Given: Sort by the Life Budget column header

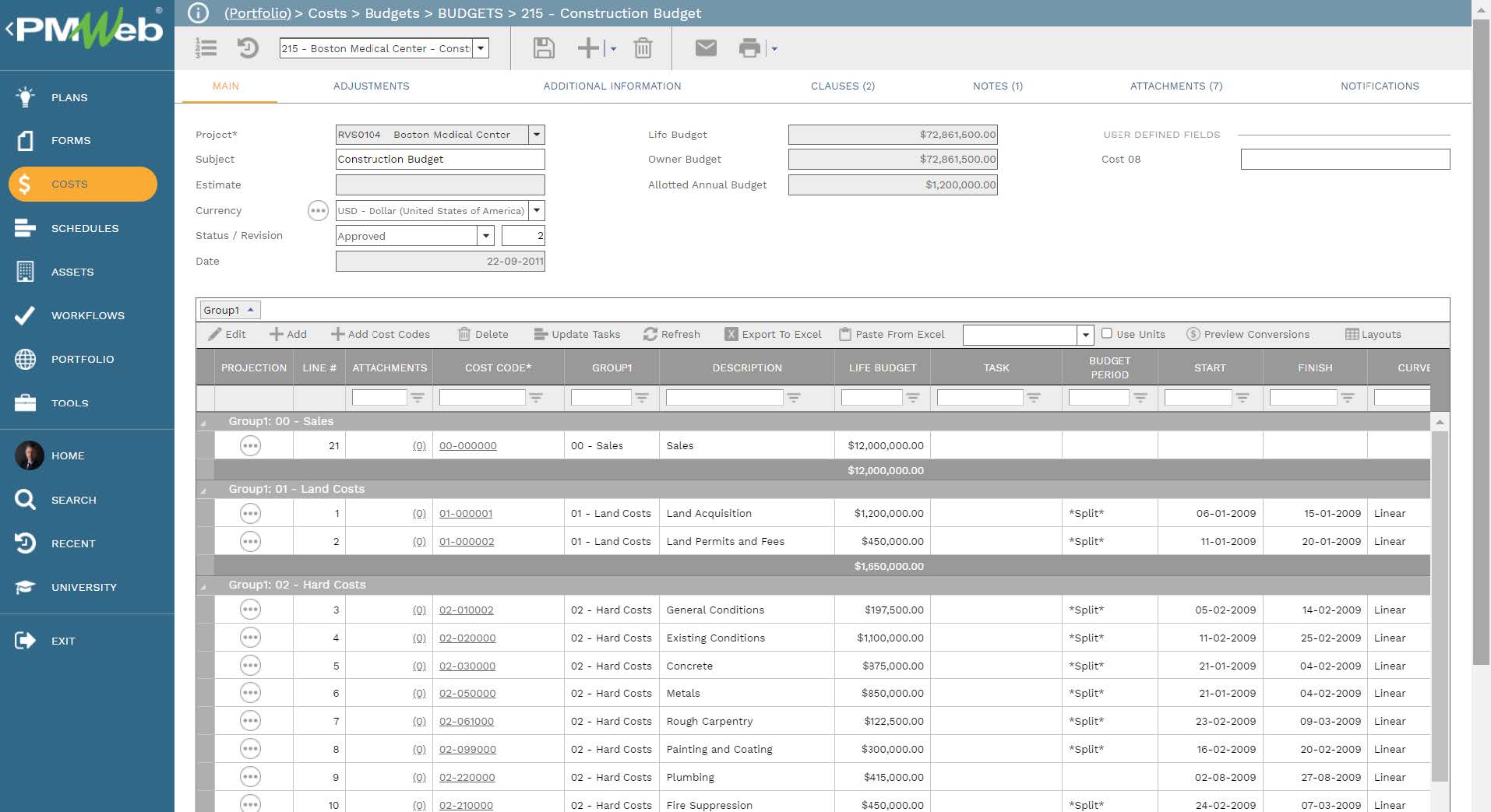Looking at the screenshot, I should [x=882, y=367].
